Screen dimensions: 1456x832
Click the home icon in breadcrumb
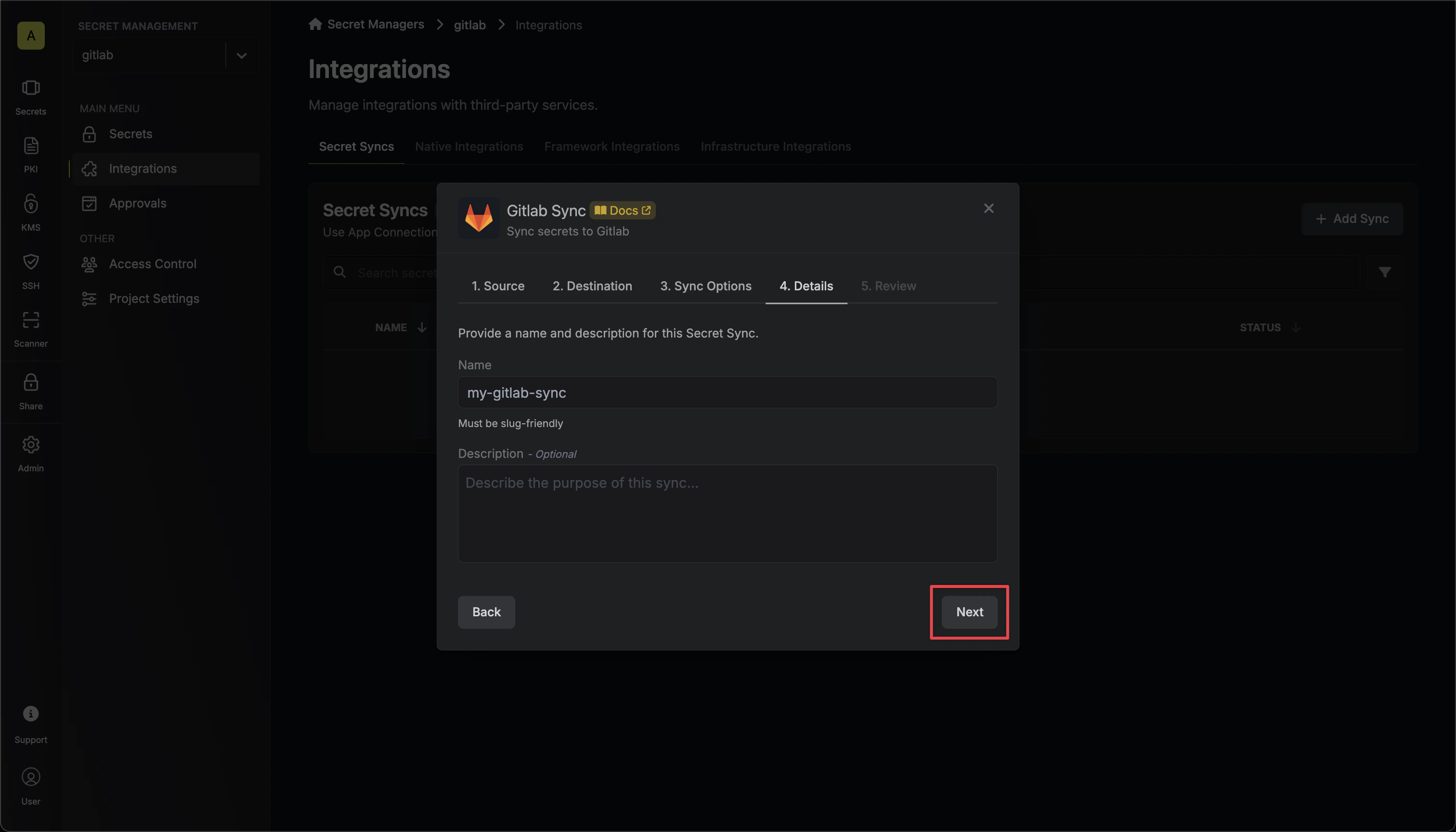(x=315, y=24)
